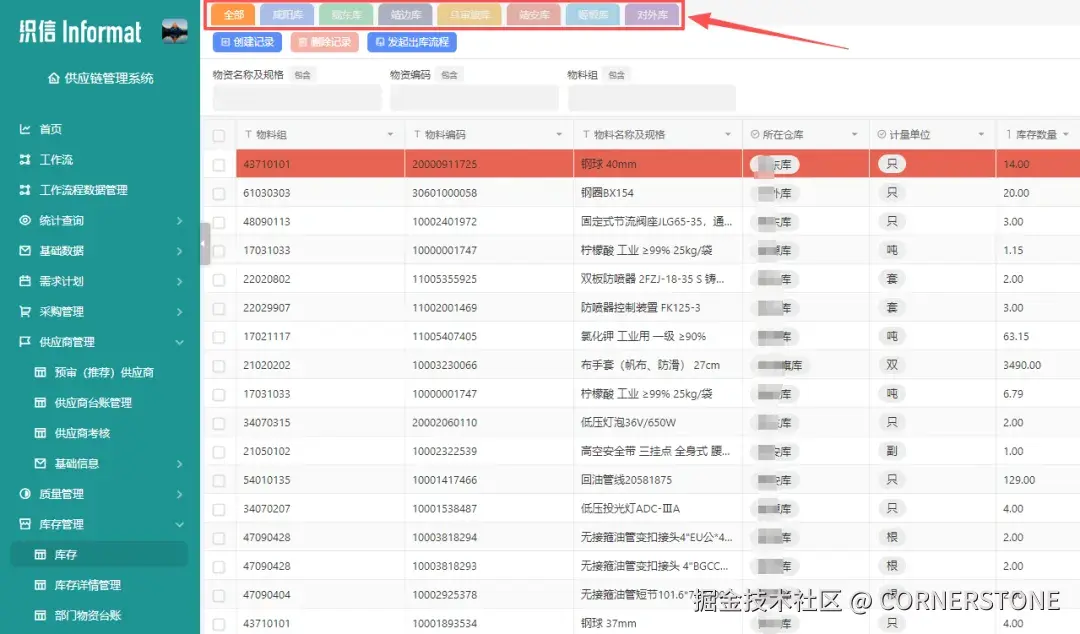Tick the checkbox for row 43710101 钢球 40mm

click(219, 165)
